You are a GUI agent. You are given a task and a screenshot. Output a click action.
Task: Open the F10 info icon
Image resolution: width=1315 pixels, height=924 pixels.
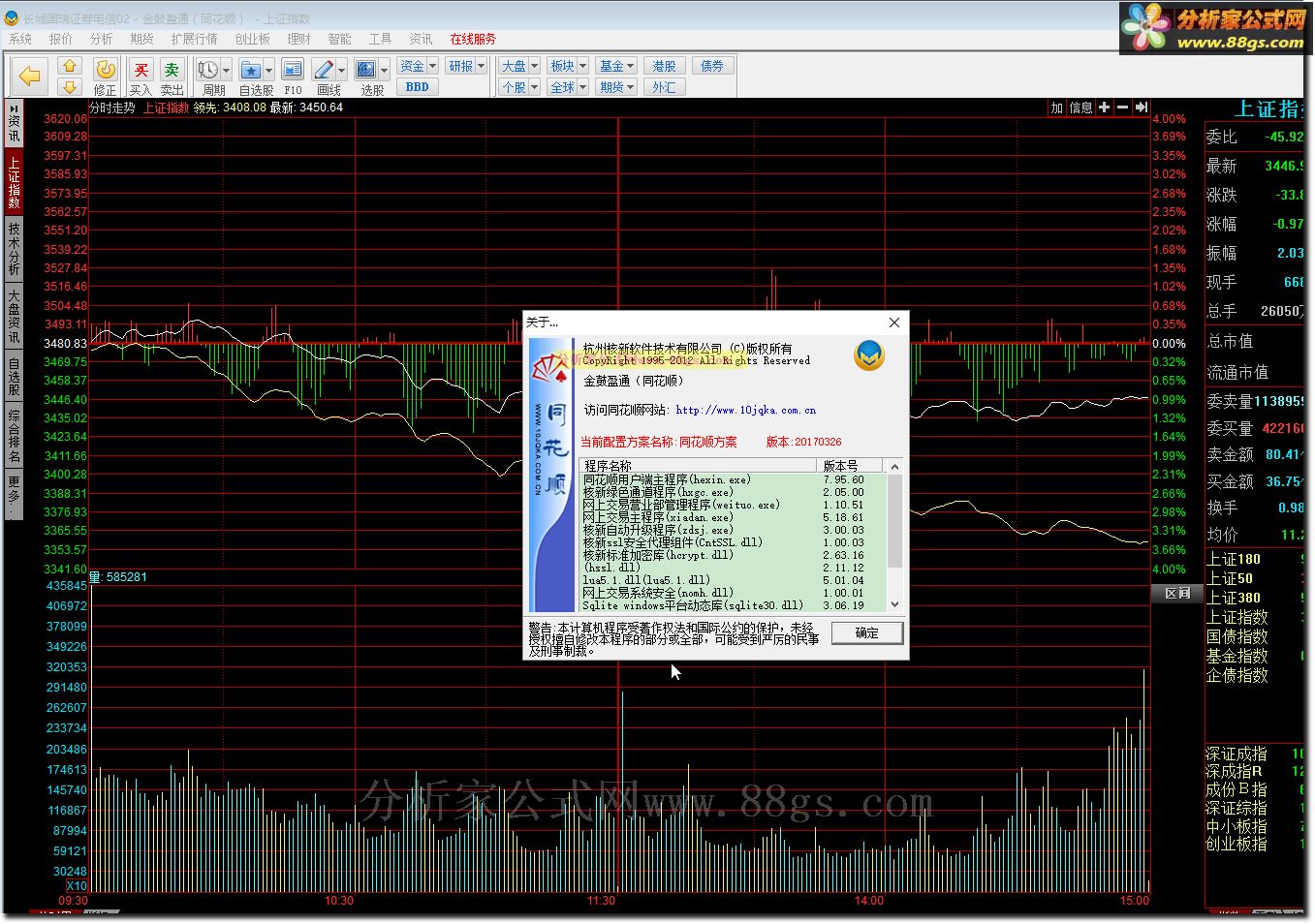click(293, 70)
